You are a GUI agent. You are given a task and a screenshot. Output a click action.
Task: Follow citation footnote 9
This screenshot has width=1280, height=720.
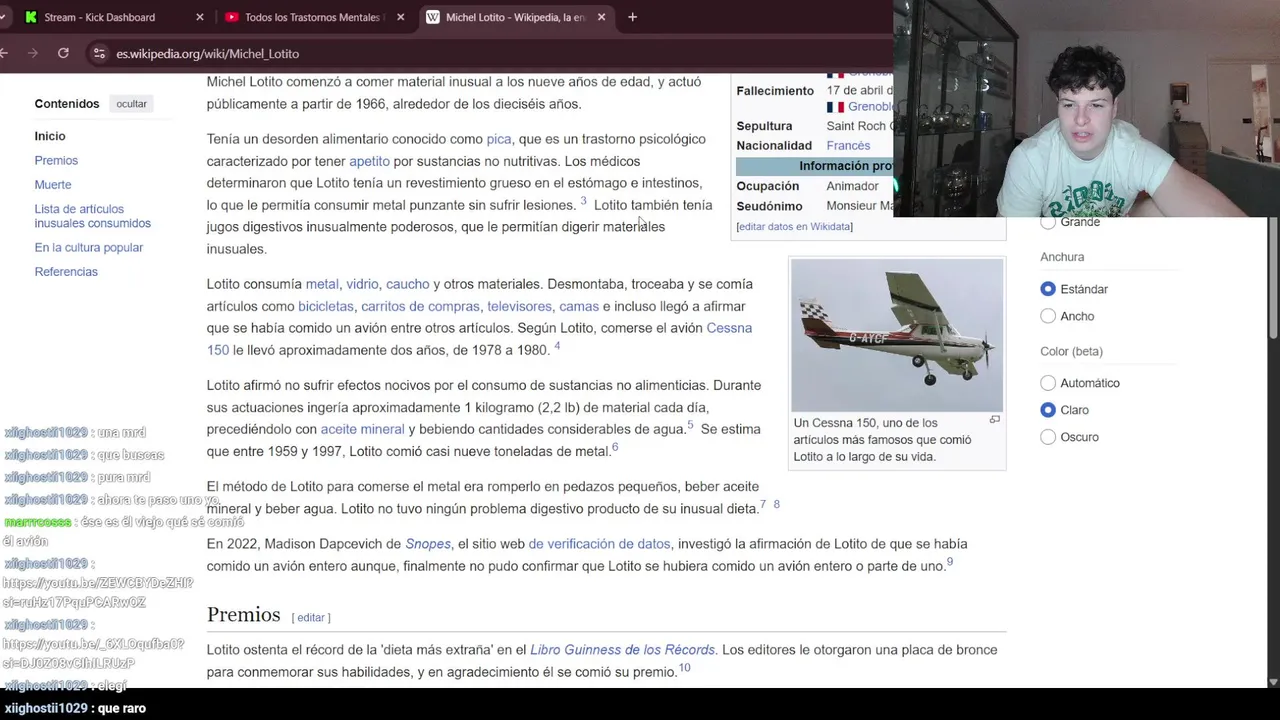(950, 562)
